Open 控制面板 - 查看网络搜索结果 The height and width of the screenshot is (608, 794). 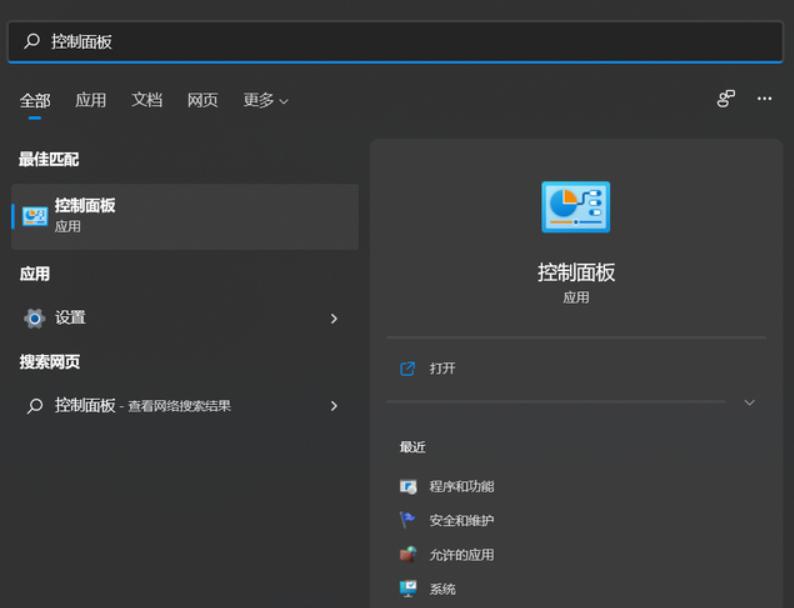pyautogui.click(x=185, y=406)
